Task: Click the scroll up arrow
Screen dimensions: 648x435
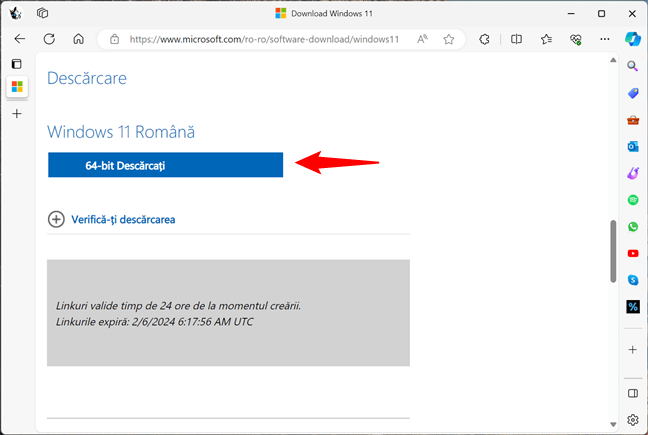Action: (x=613, y=60)
